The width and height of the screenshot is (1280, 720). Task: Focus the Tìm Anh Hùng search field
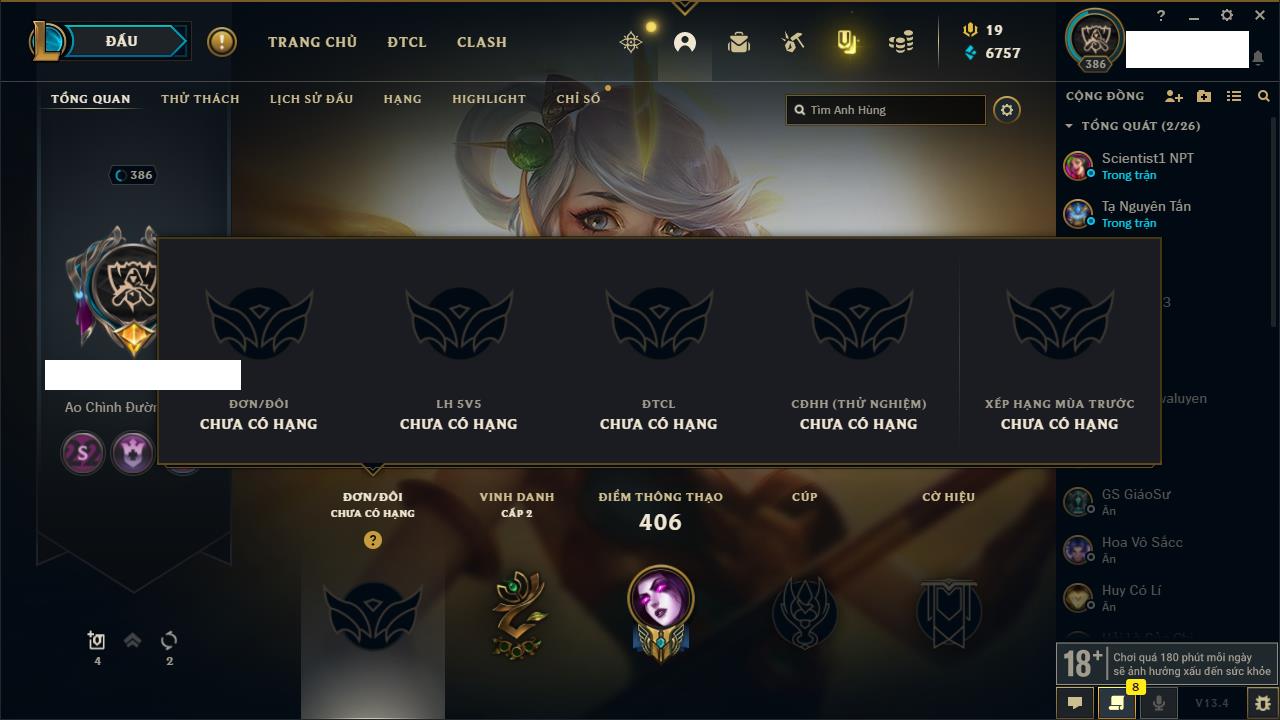click(886, 110)
